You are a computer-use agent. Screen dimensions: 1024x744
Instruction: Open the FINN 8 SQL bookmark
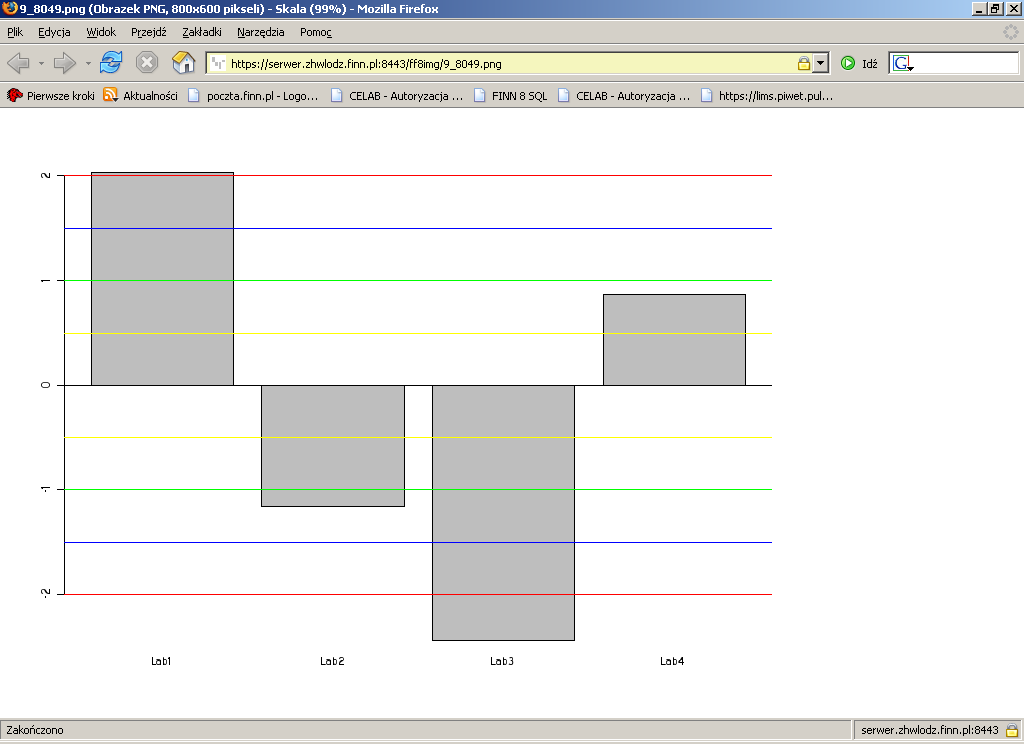[511, 95]
